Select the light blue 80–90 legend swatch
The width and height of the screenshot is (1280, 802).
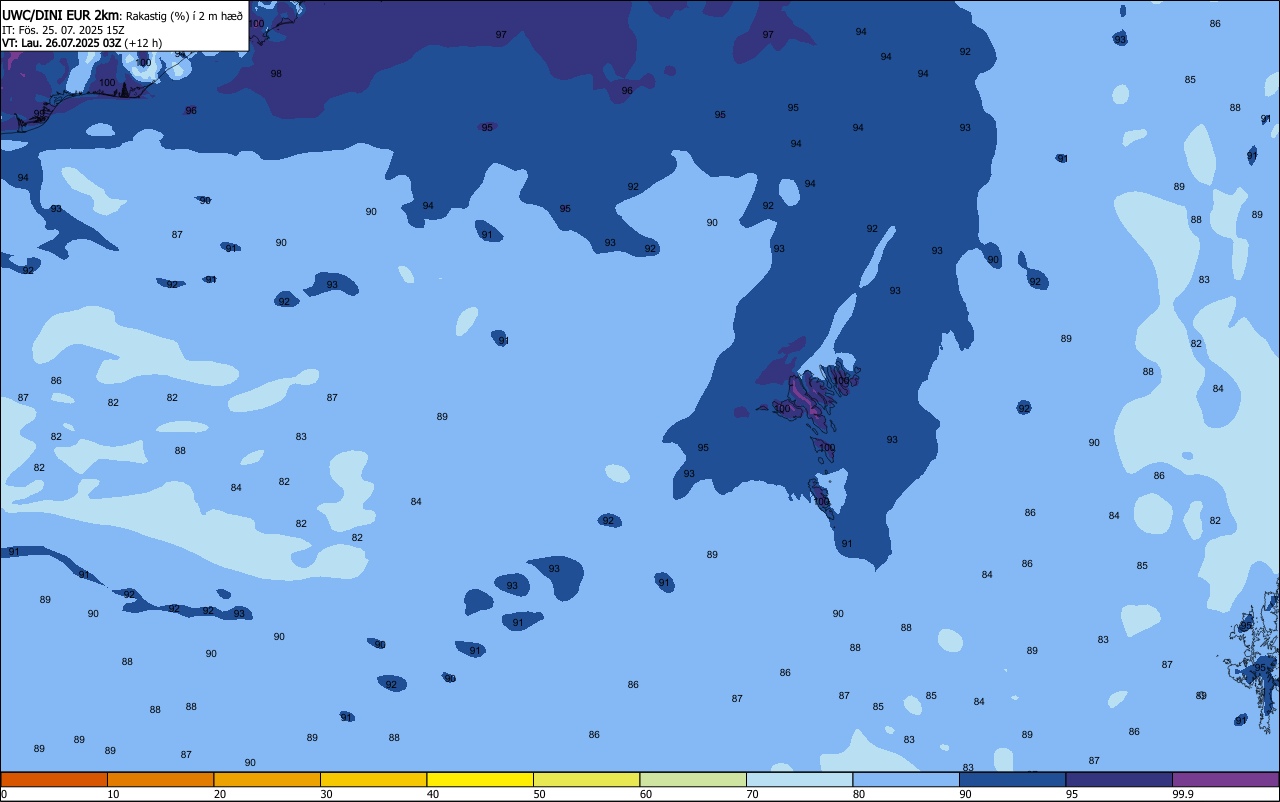click(x=906, y=779)
